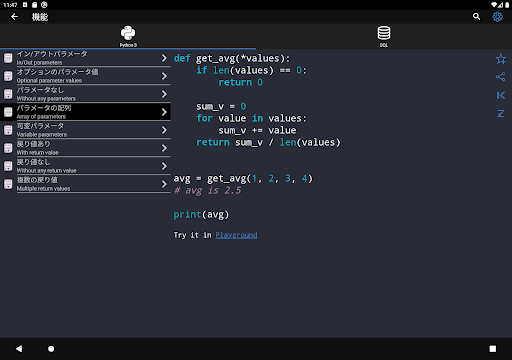Expand chevron for Optional parameter values
This screenshot has height=360, width=512.
164,76
